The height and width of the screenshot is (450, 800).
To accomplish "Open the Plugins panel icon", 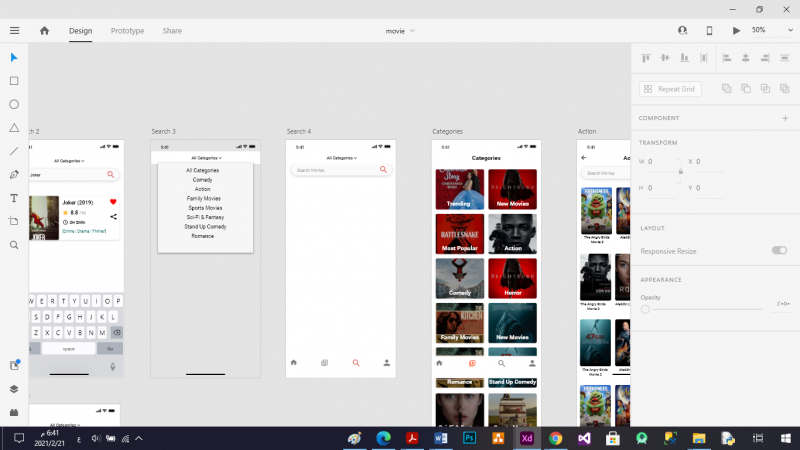I will [14, 412].
